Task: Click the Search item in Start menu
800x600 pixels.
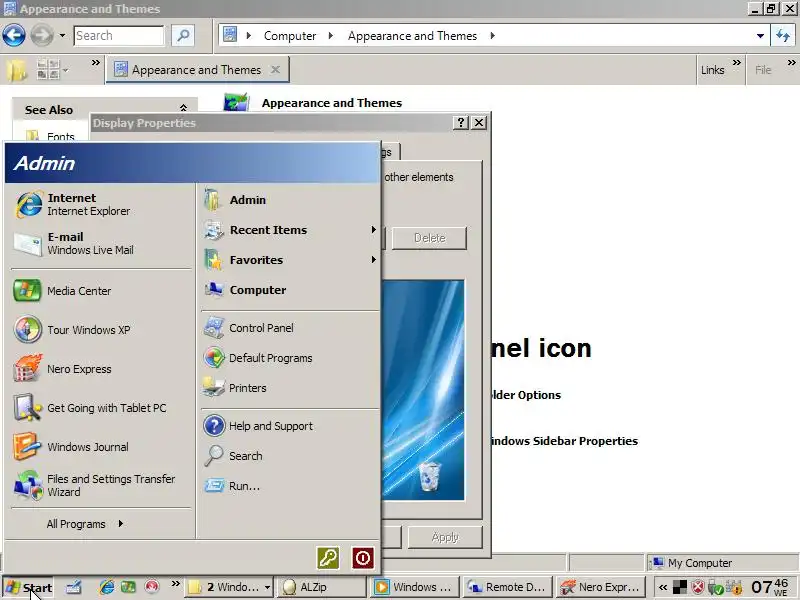Action: click(290, 456)
